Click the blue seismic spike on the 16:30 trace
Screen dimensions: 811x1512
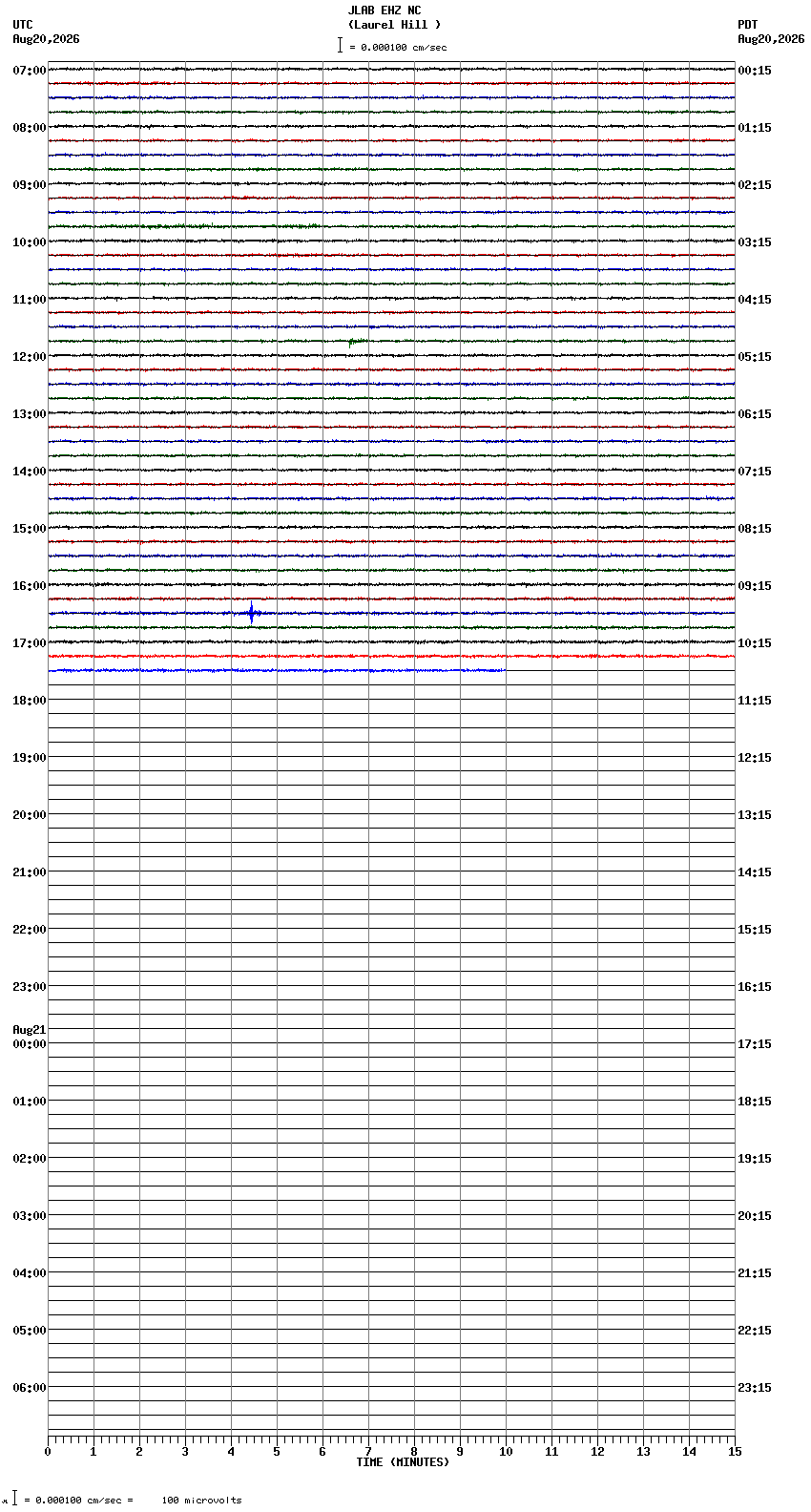click(252, 613)
